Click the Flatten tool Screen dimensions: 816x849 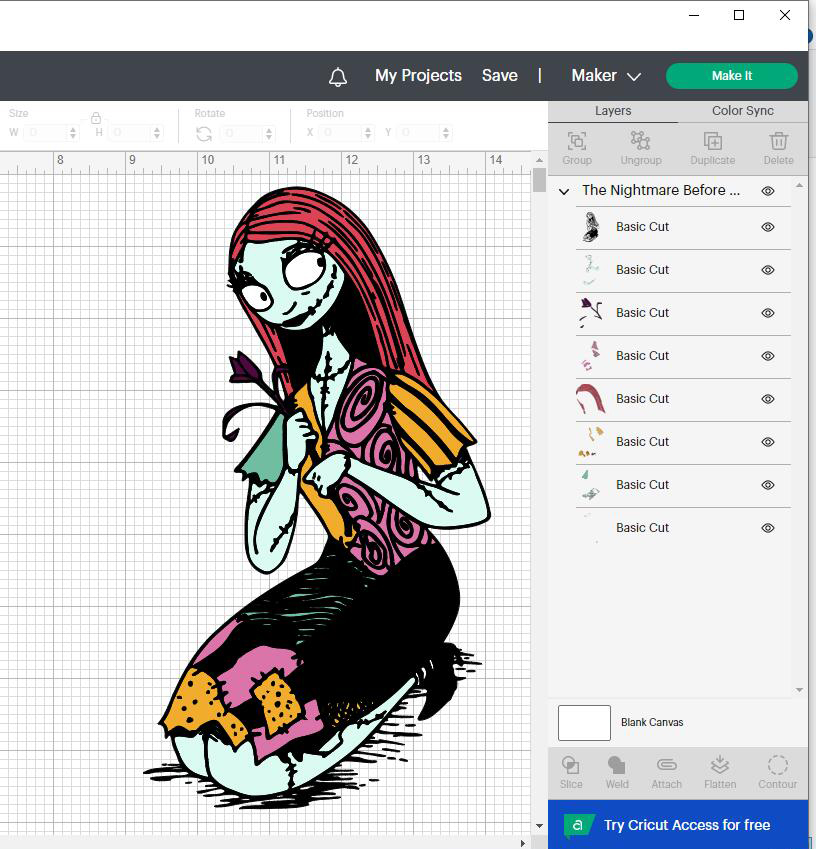point(720,765)
